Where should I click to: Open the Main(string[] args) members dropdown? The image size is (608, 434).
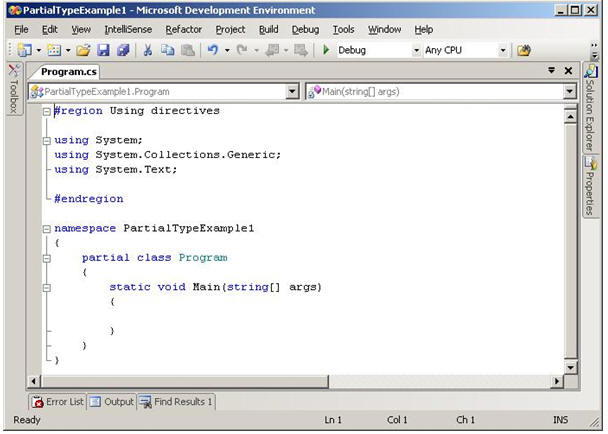click(x=569, y=92)
